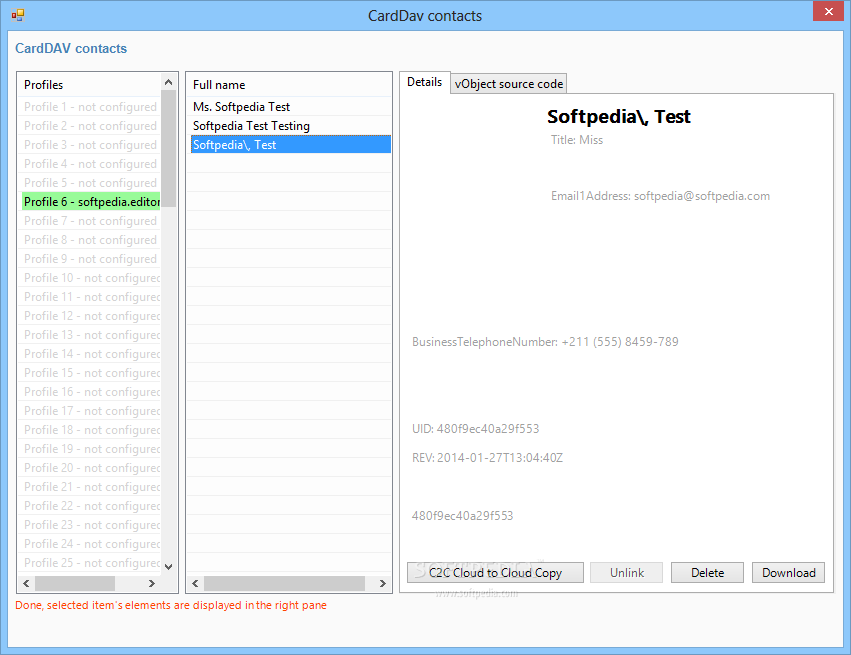Viewport: 851px width, 655px height.
Task: Select contact Softpedia Test Testing
Action: coord(289,126)
